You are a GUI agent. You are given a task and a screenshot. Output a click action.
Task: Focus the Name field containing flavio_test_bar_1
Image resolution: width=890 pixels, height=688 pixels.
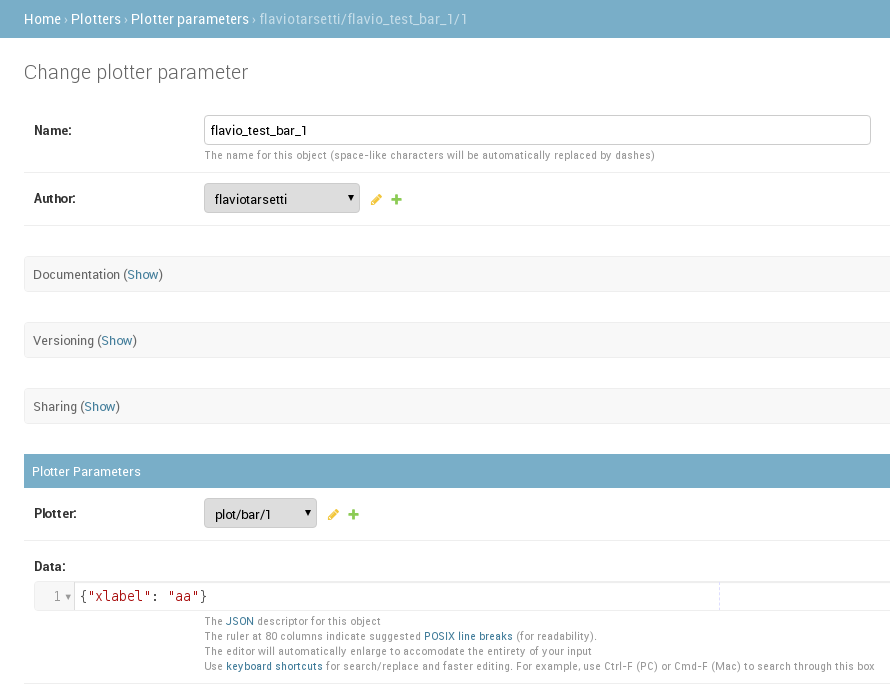537,130
